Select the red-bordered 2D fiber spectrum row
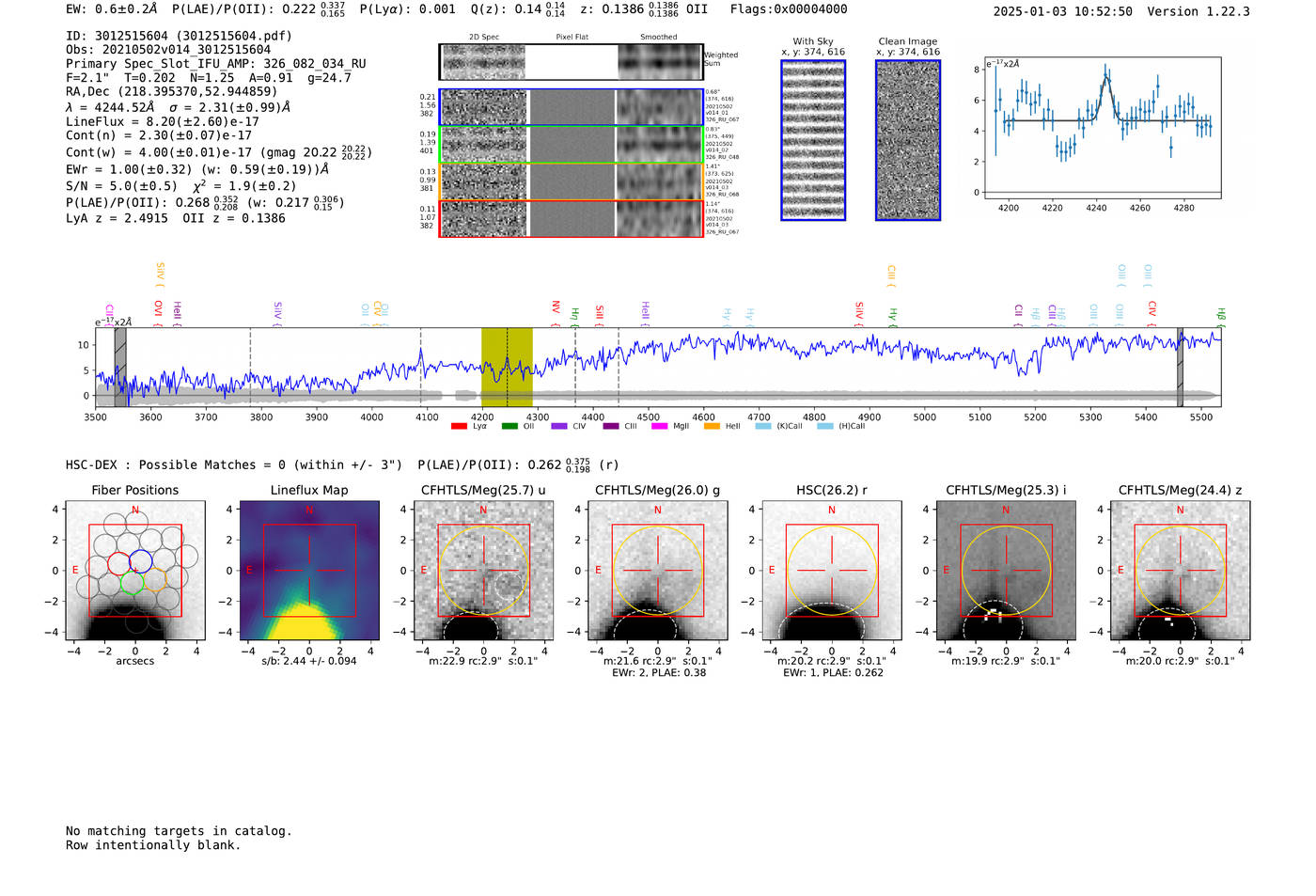The height and width of the screenshot is (896, 1316). point(572,218)
